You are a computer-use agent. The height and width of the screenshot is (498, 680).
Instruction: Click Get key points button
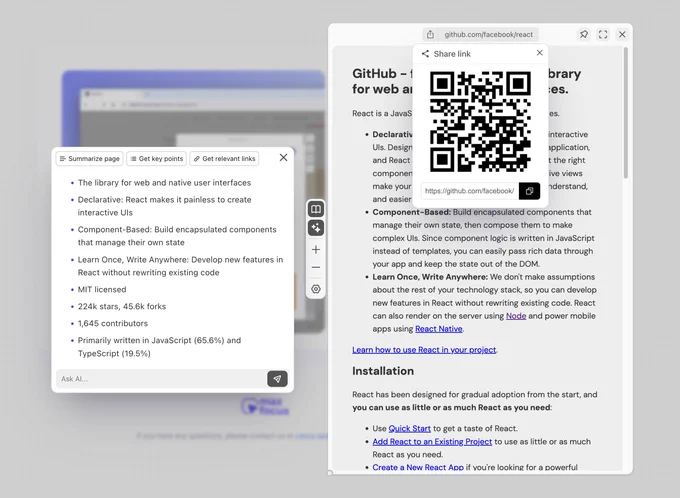(157, 159)
